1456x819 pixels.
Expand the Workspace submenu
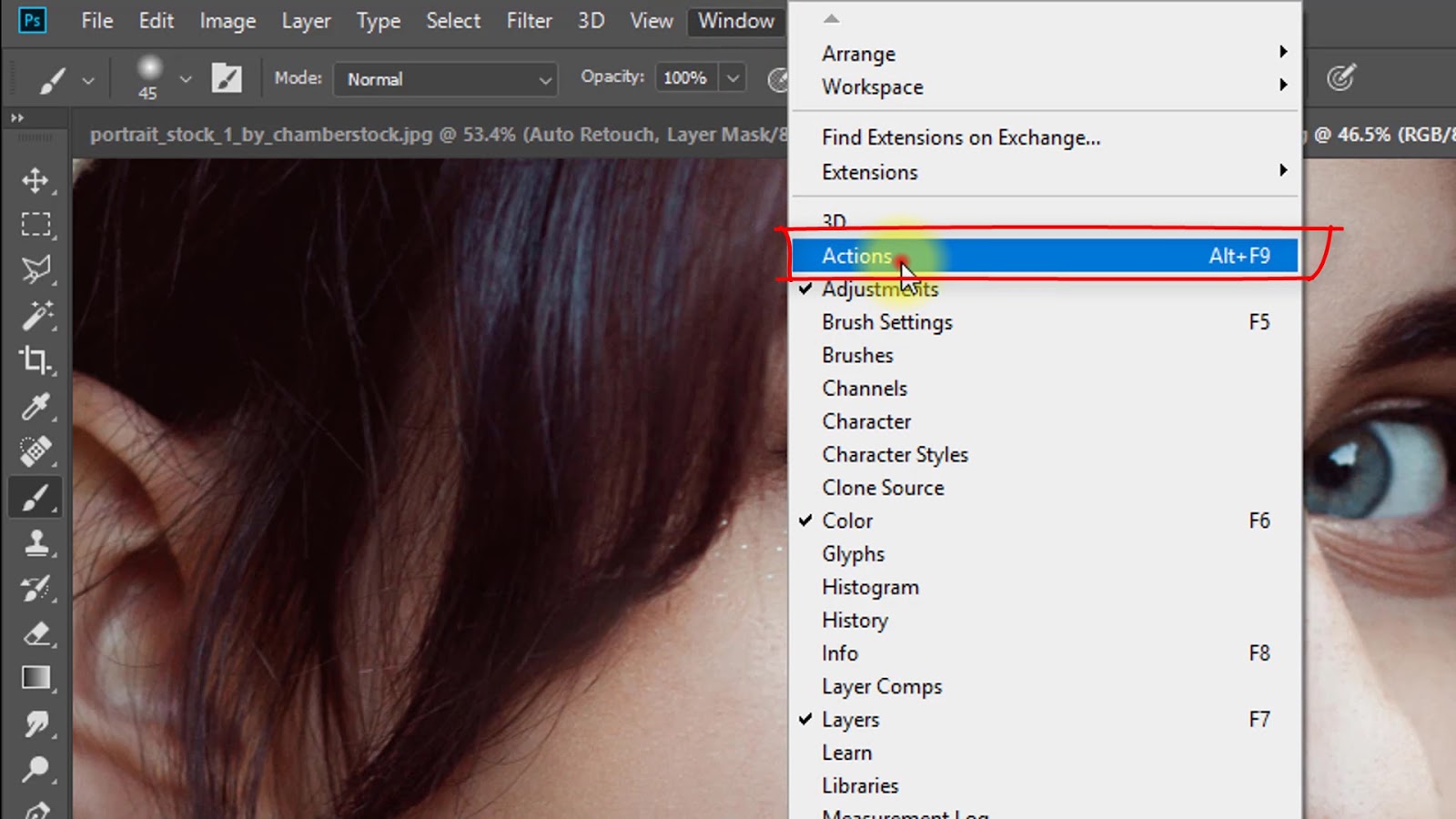point(1045,86)
